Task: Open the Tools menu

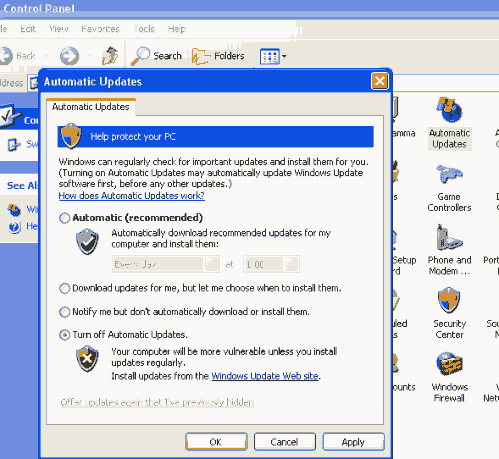Action: click(144, 29)
